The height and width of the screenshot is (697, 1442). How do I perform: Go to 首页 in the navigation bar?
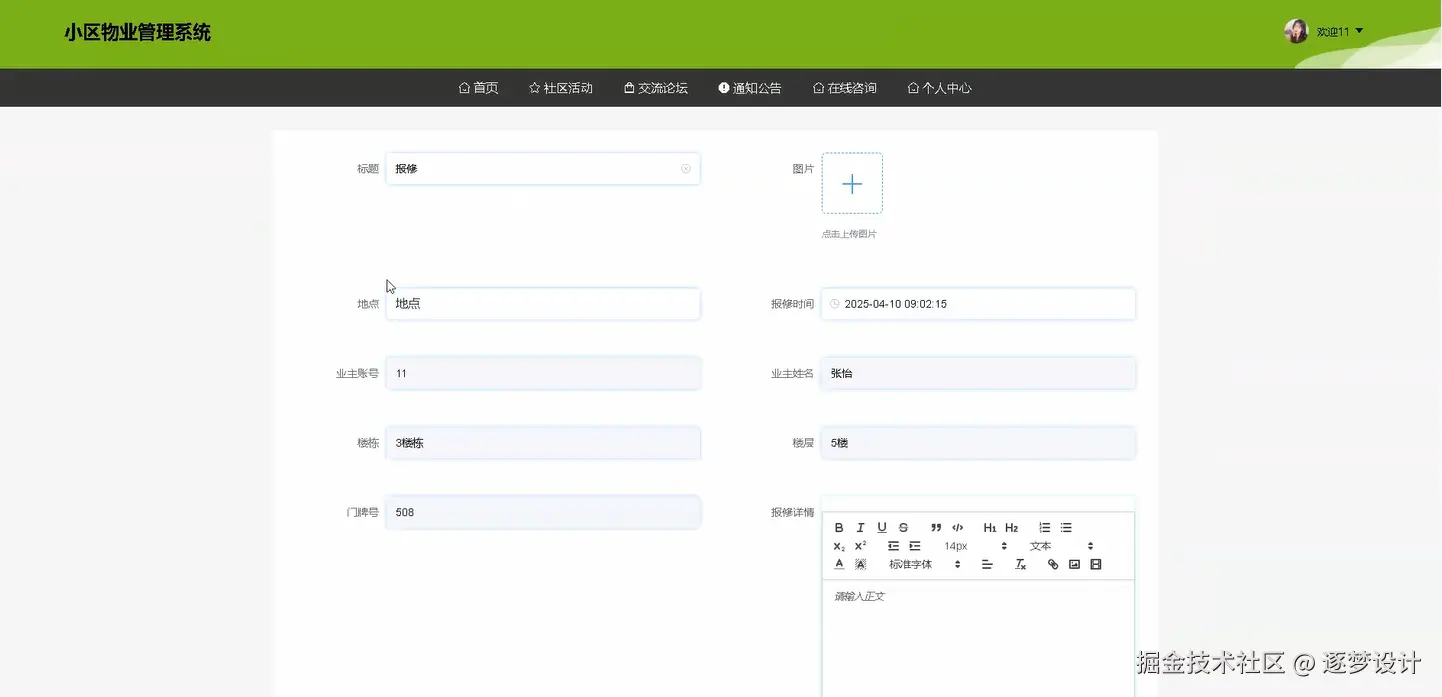pyautogui.click(x=478, y=88)
